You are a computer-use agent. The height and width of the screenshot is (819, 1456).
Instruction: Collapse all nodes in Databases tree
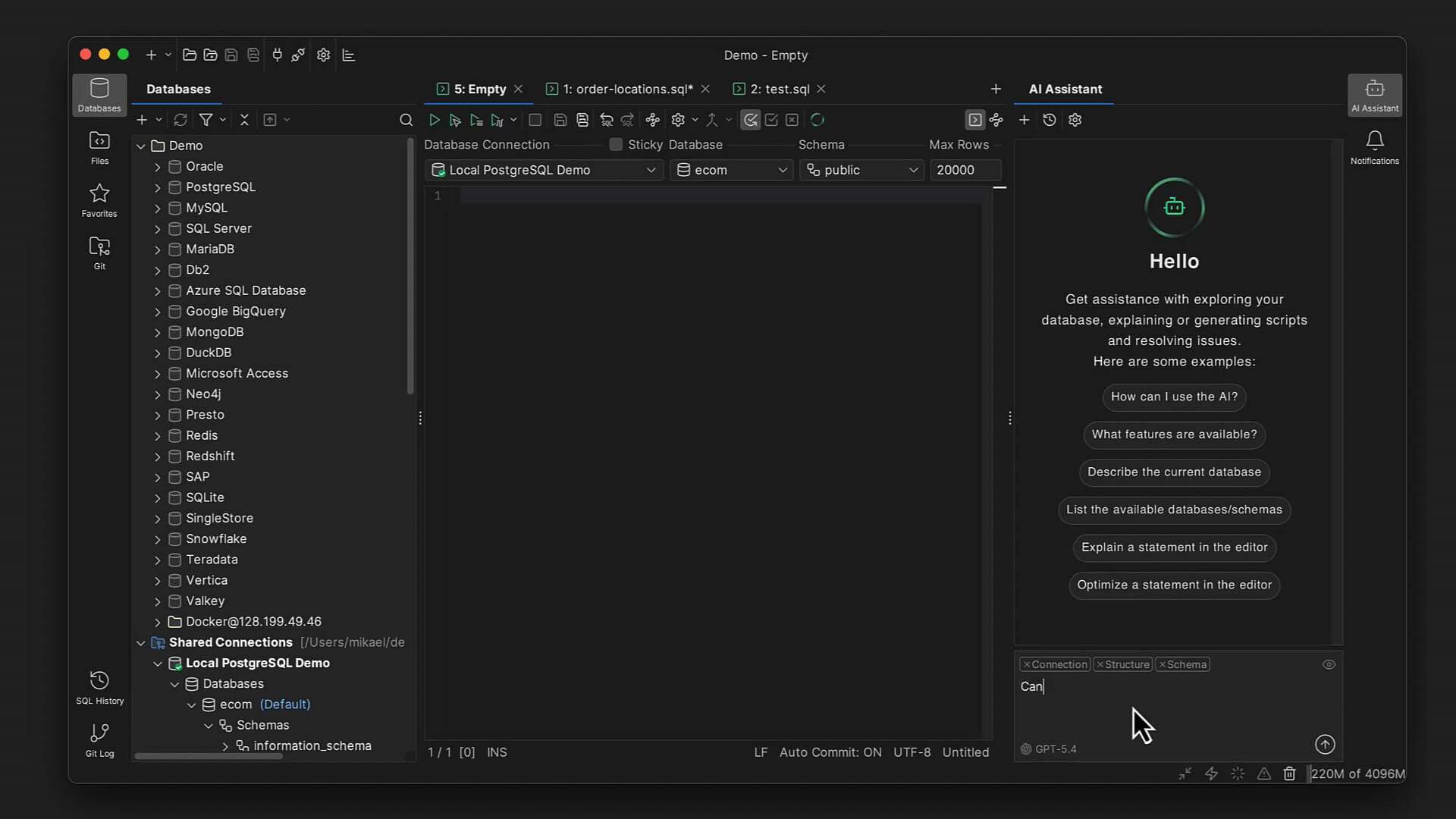[x=244, y=120]
